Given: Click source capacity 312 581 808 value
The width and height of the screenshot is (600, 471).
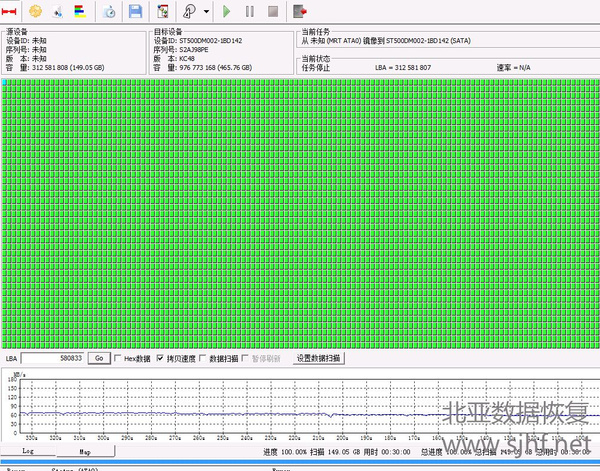Looking at the screenshot, I should pos(68,68).
